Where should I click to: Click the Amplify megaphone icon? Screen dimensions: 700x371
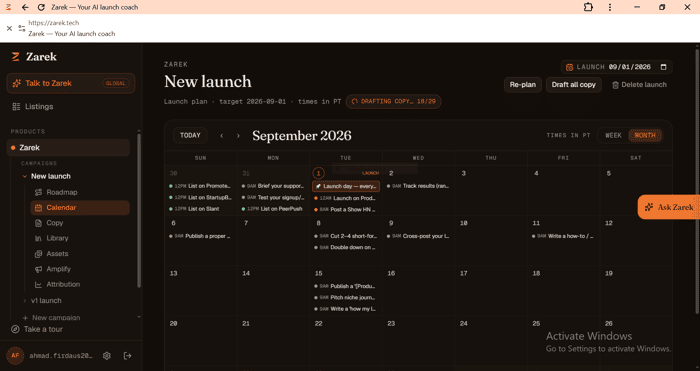coord(38,269)
